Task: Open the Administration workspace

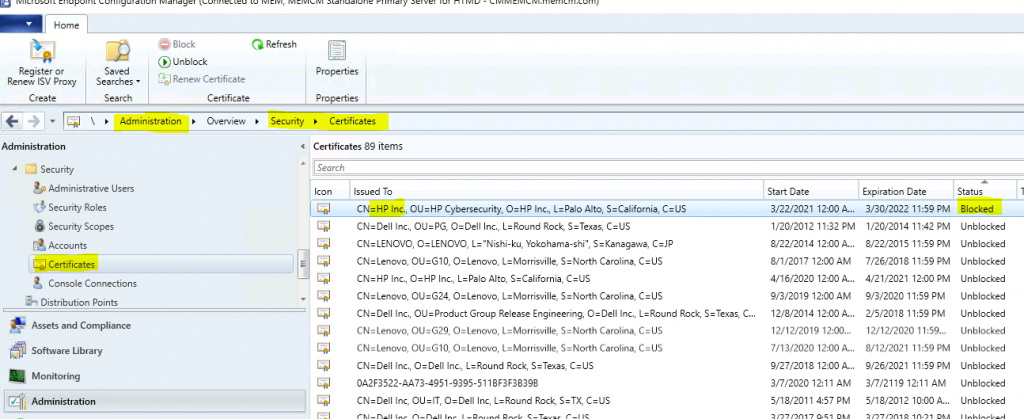Action: point(155,401)
